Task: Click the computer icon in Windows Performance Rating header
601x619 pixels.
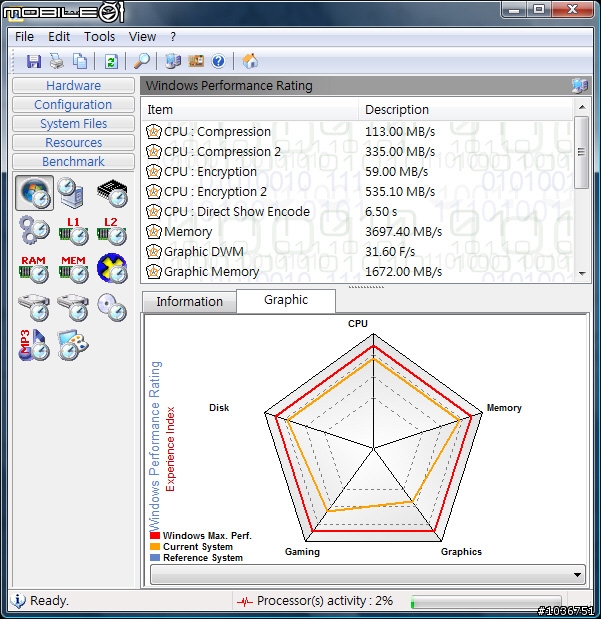Action: [579, 85]
